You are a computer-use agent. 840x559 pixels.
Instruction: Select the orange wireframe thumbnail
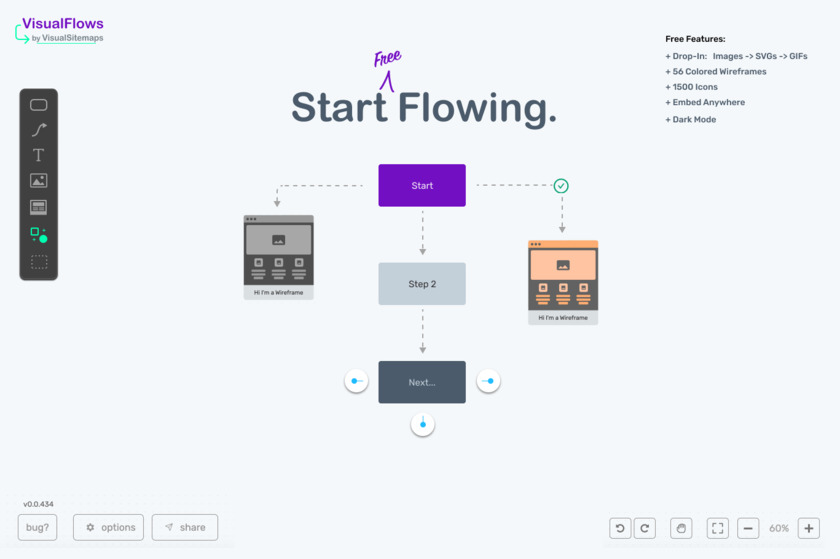click(x=563, y=282)
